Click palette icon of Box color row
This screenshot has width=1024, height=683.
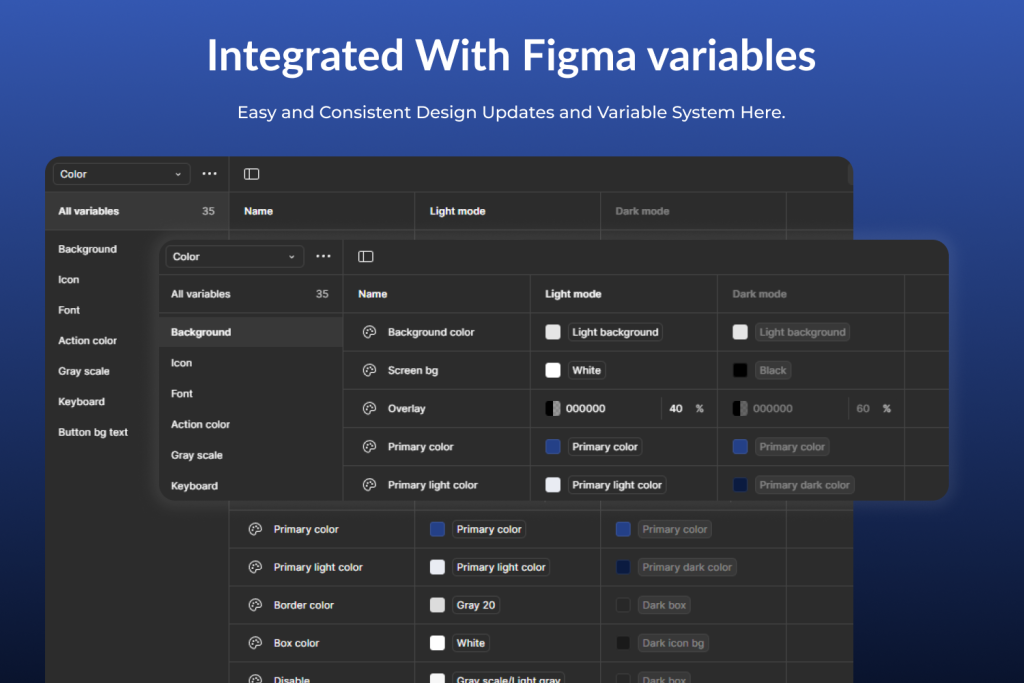pyautogui.click(x=255, y=643)
